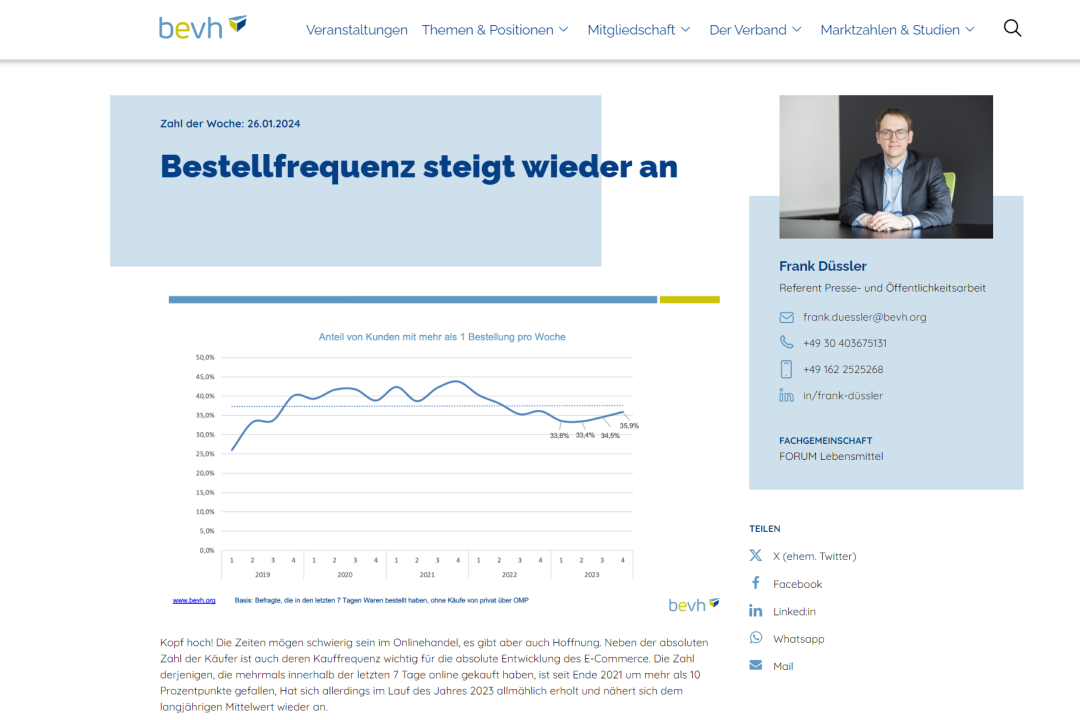Click the frank.duessler@bevh.org email link
Screen dimensions: 1080x720
864,317
